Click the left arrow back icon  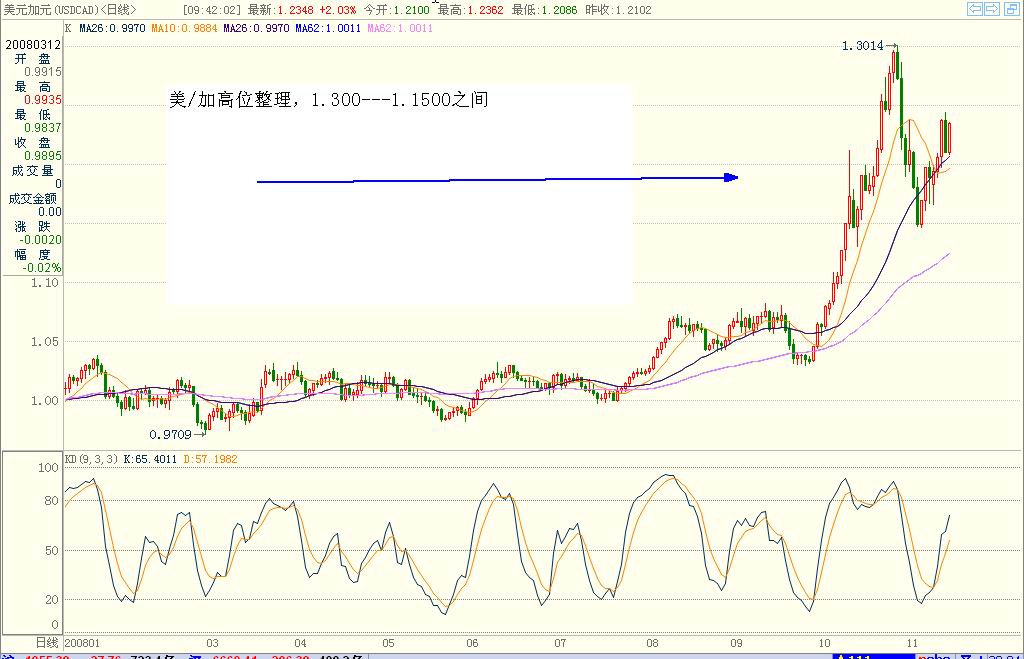click(974, 8)
